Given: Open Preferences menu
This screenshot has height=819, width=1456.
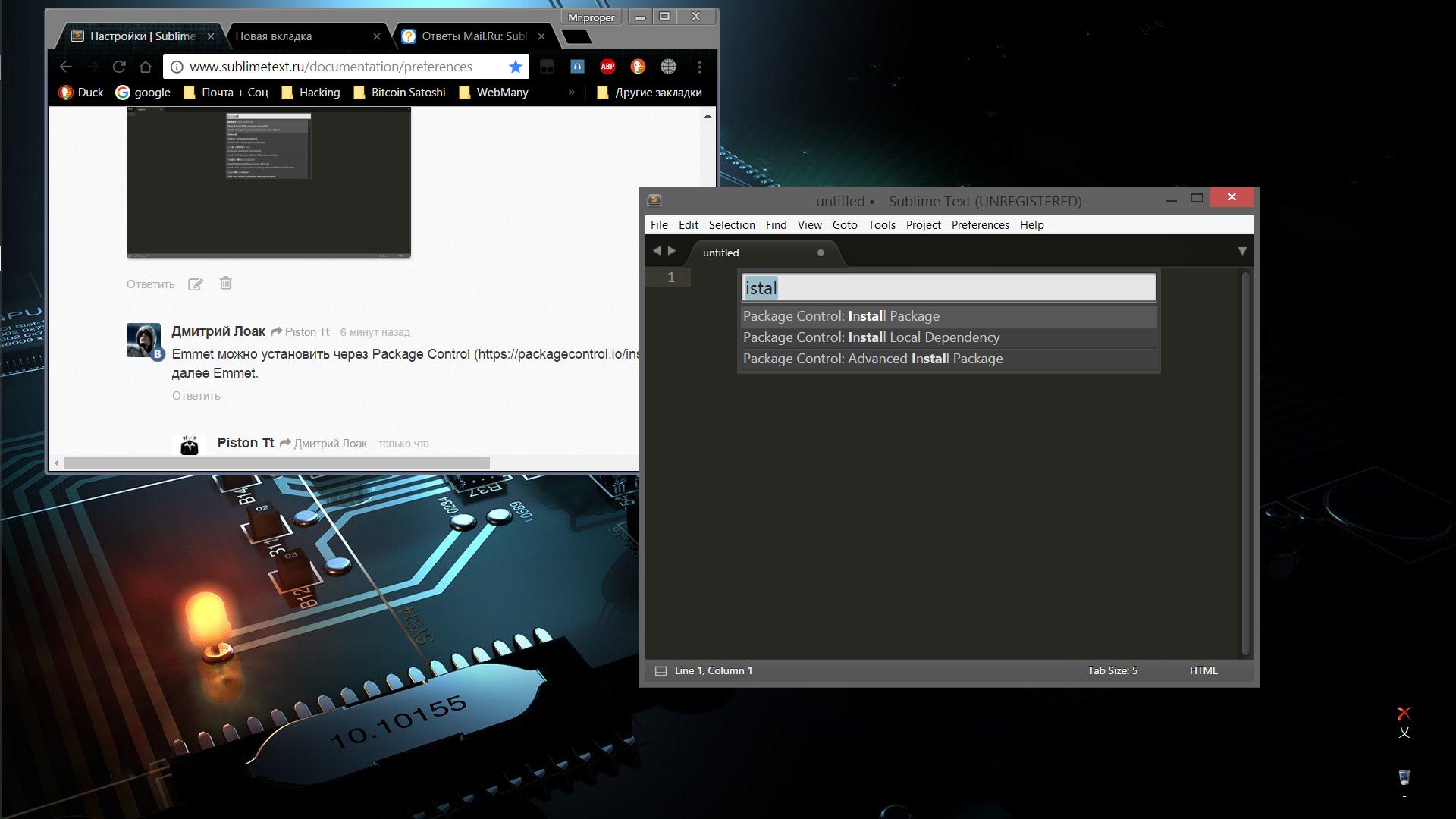Looking at the screenshot, I should [x=980, y=225].
